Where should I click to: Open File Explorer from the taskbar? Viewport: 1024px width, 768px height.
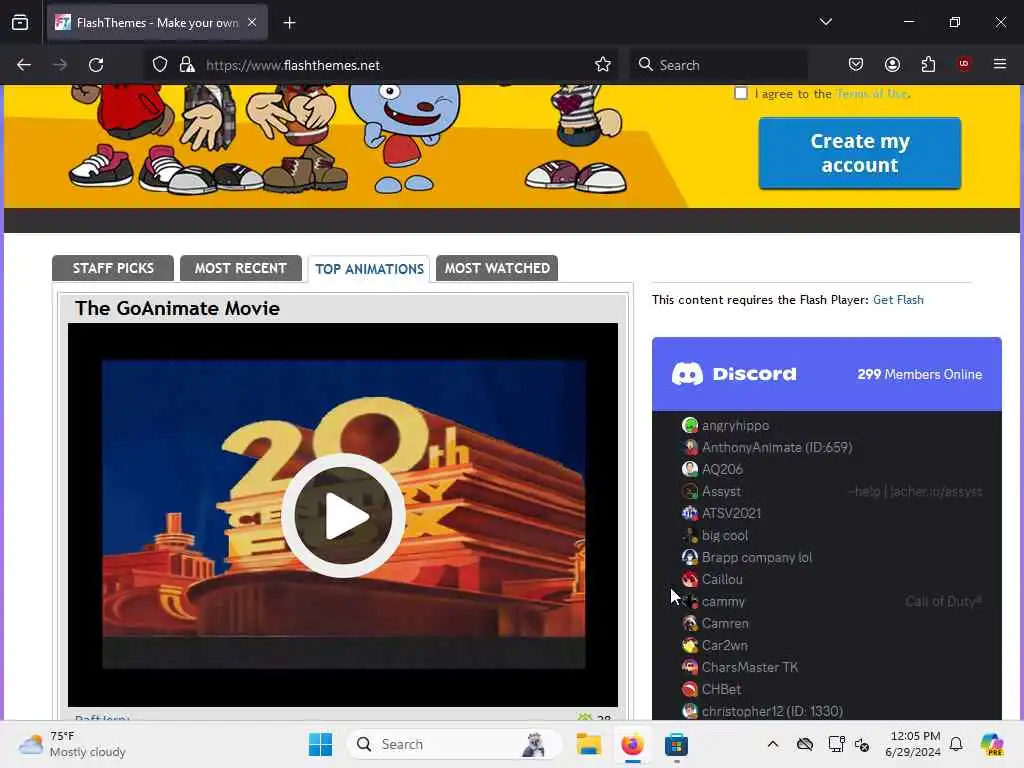588,744
